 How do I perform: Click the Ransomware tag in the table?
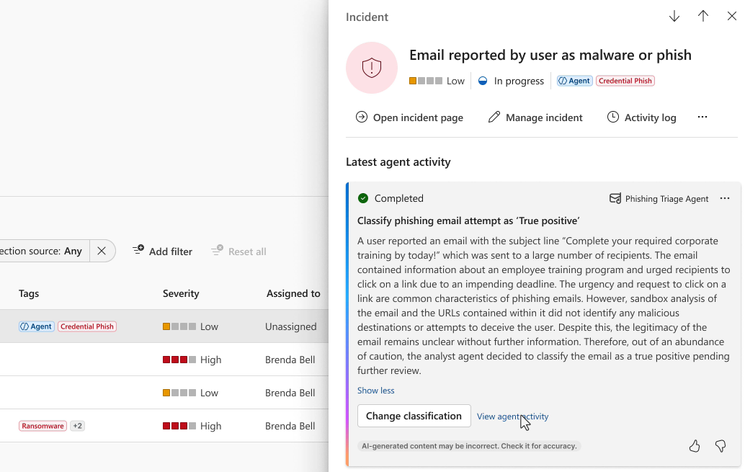click(43, 426)
